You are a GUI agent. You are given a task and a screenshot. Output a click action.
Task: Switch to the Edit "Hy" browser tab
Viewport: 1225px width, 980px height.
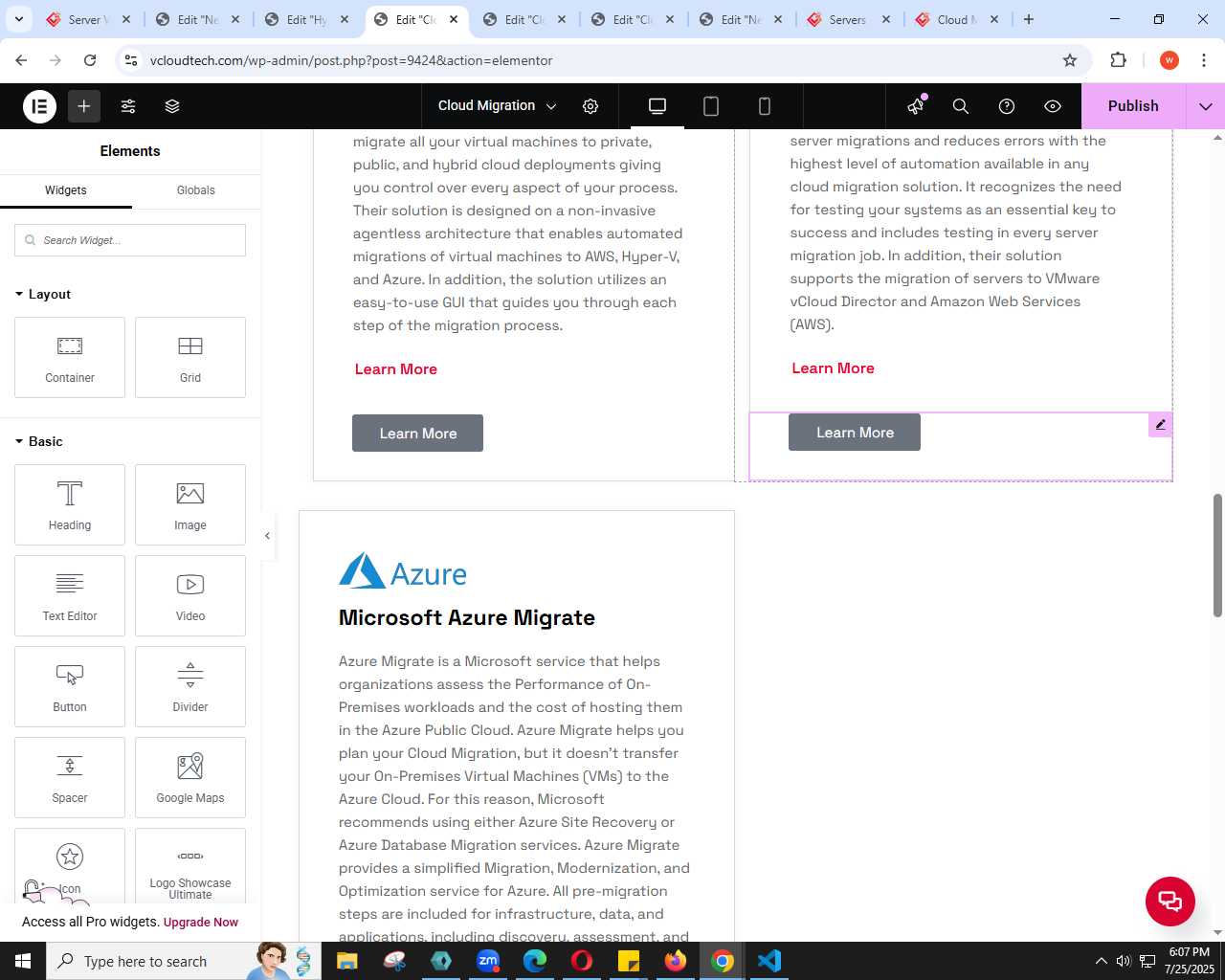306,19
